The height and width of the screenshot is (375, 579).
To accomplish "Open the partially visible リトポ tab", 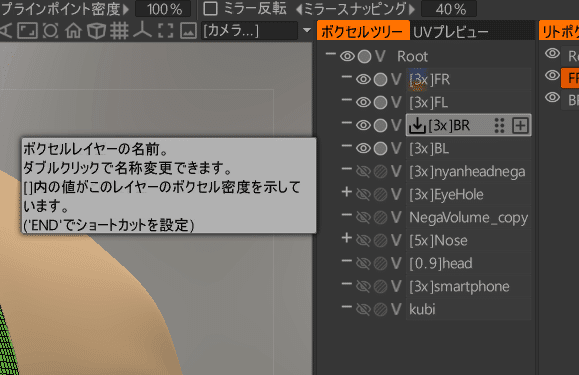I will [x=559, y=31].
